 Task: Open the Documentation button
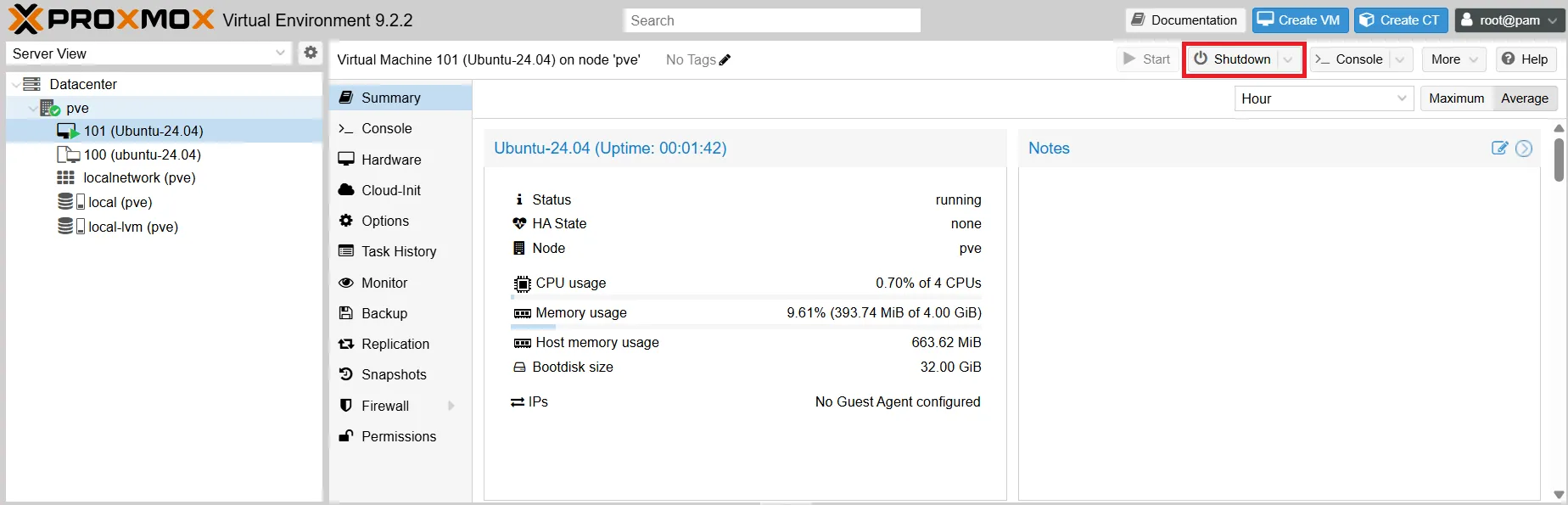[1185, 20]
